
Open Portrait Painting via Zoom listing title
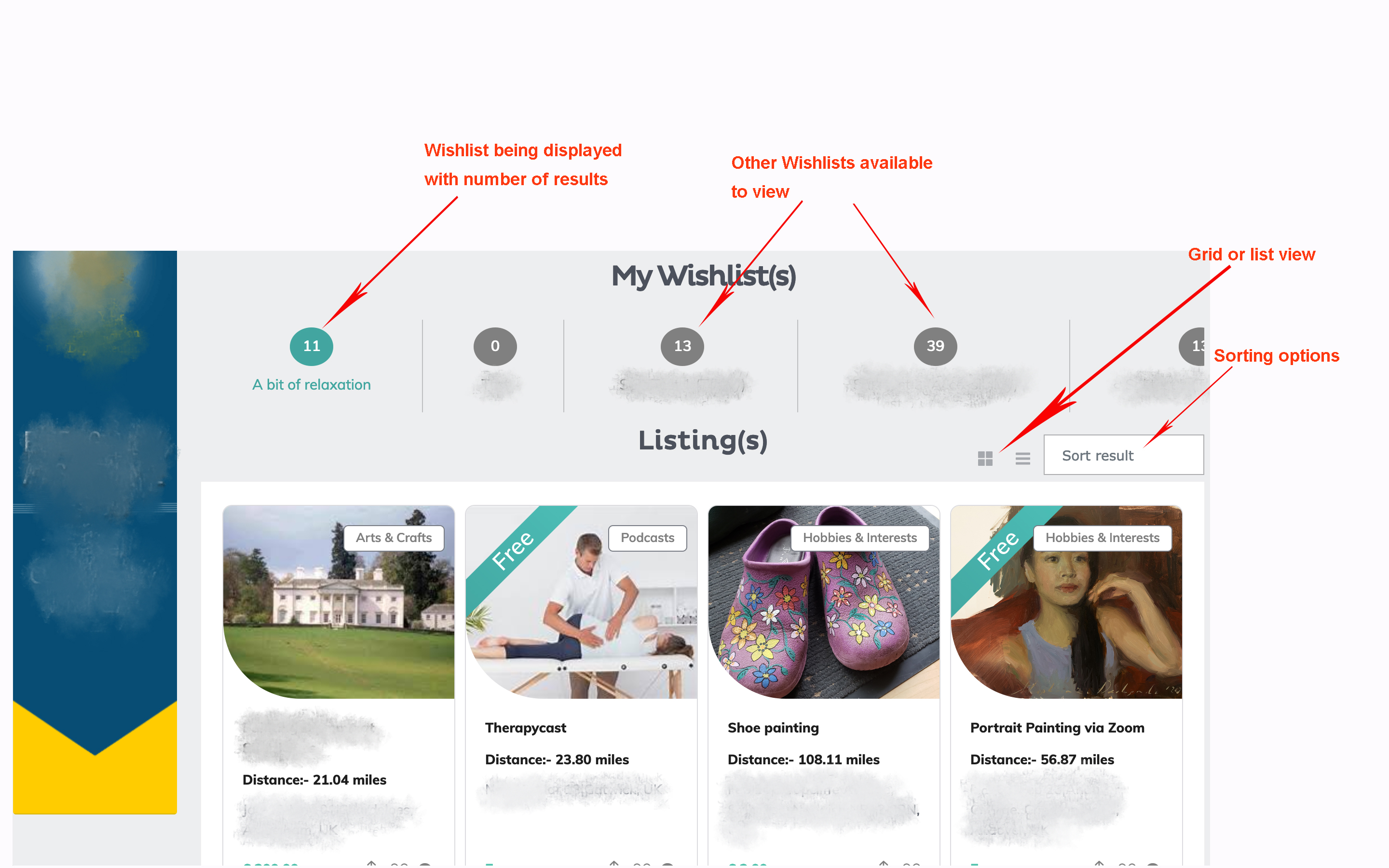coord(1057,727)
